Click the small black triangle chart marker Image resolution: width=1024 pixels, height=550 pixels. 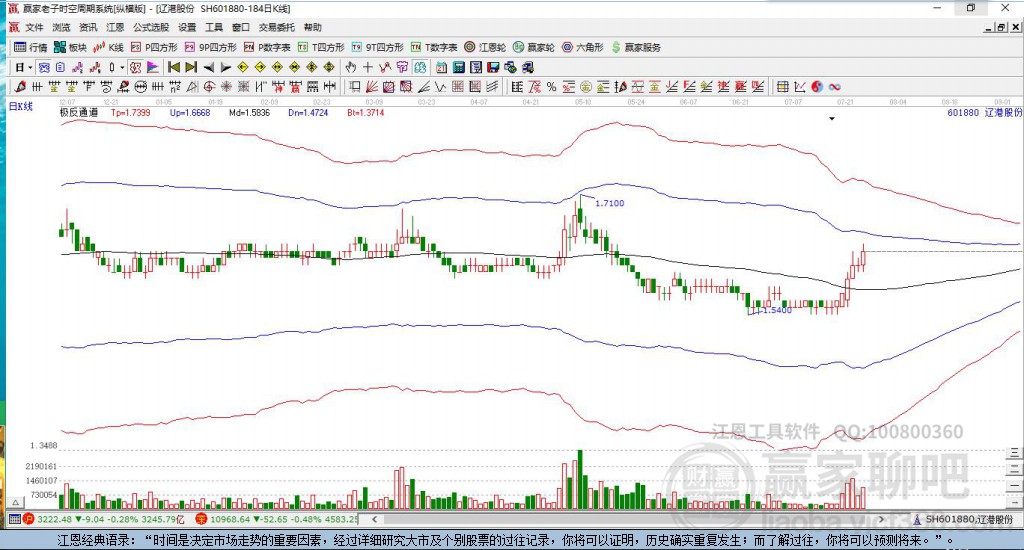[832, 119]
